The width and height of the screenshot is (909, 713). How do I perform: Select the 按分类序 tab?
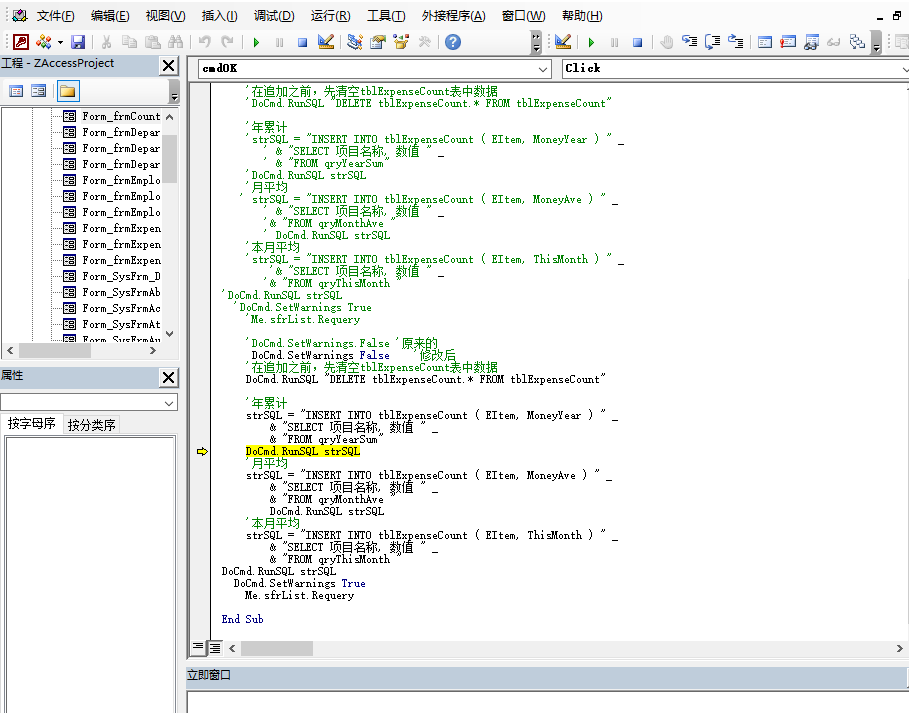click(x=92, y=425)
